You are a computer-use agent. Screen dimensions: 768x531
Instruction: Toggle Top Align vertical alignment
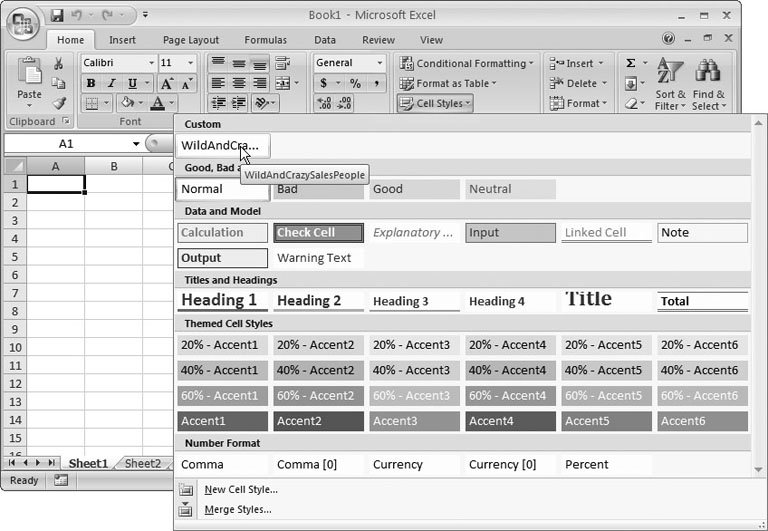pos(218,63)
